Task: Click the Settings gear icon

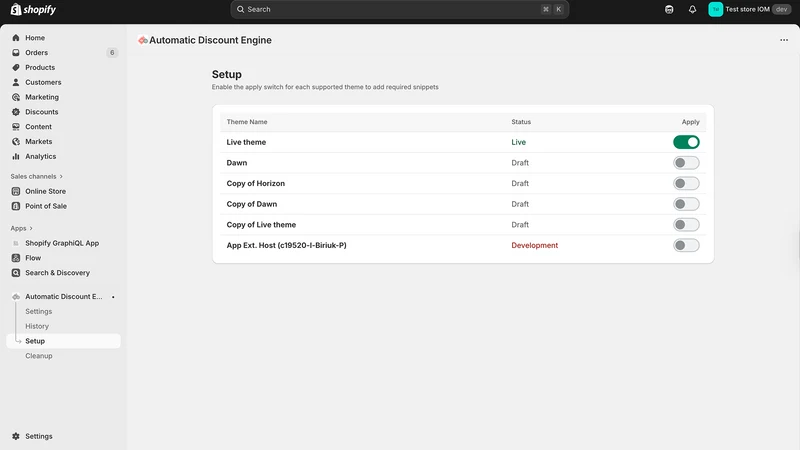Action: tap(16, 436)
